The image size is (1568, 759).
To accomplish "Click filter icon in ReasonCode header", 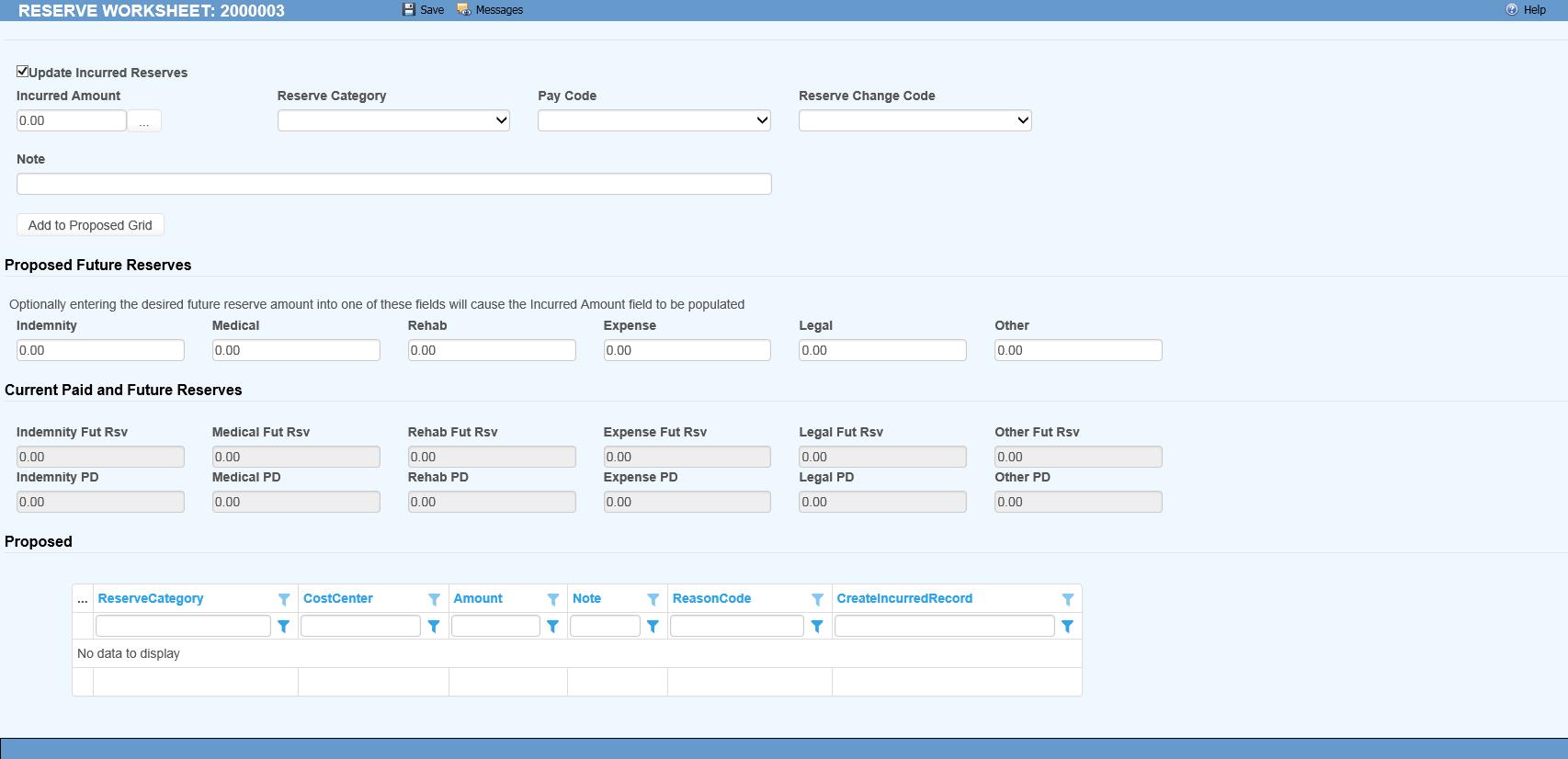I will pyautogui.click(x=817, y=599).
